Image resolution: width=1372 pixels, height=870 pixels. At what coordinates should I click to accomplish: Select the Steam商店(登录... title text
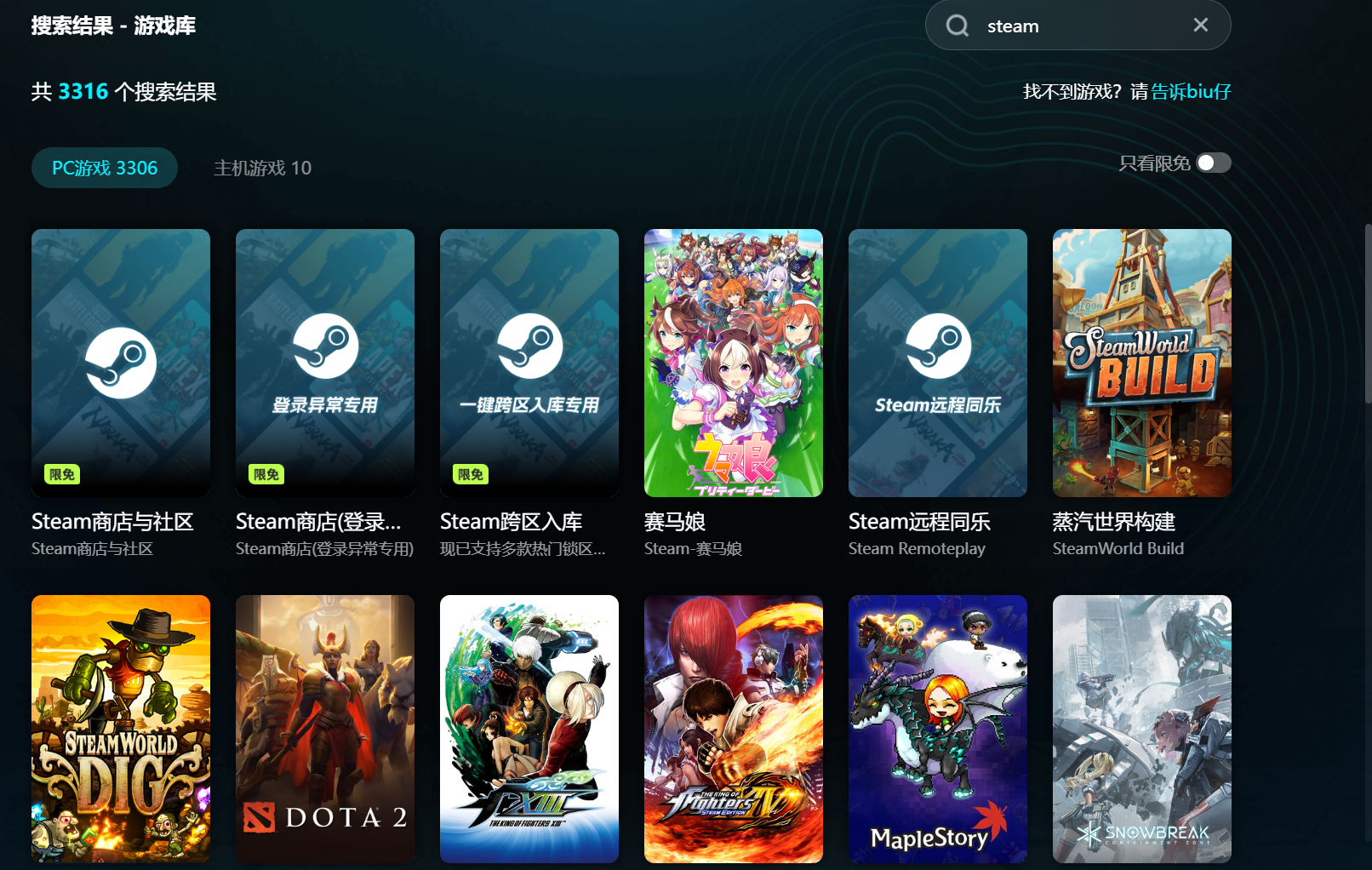coord(318,522)
